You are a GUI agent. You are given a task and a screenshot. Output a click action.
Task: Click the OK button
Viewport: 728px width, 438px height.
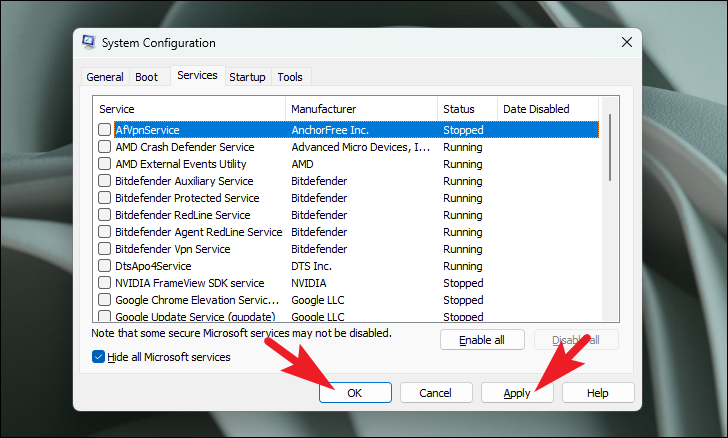click(x=355, y=393)
